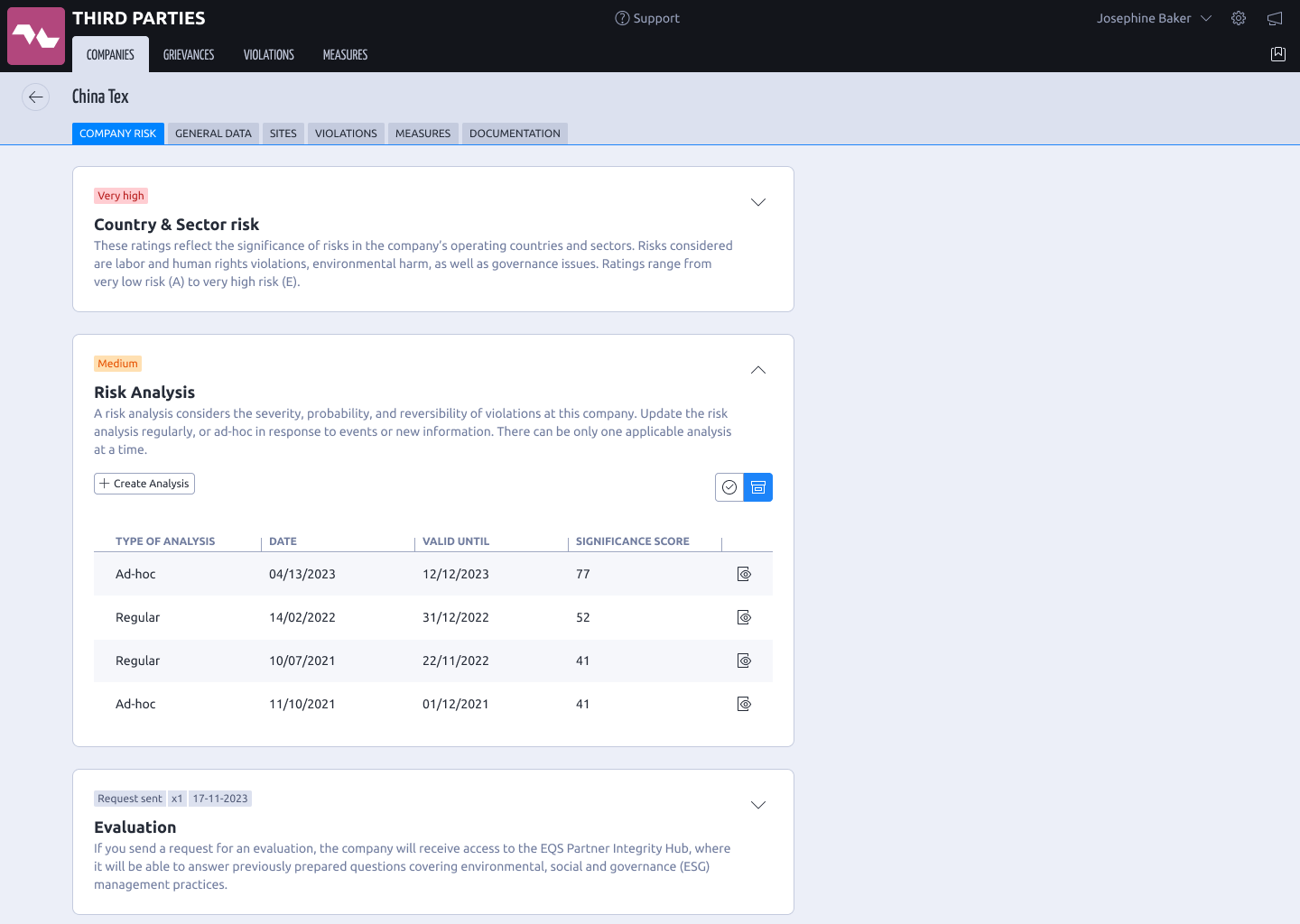Sort by Valid Until column header

tap(456, 541)
